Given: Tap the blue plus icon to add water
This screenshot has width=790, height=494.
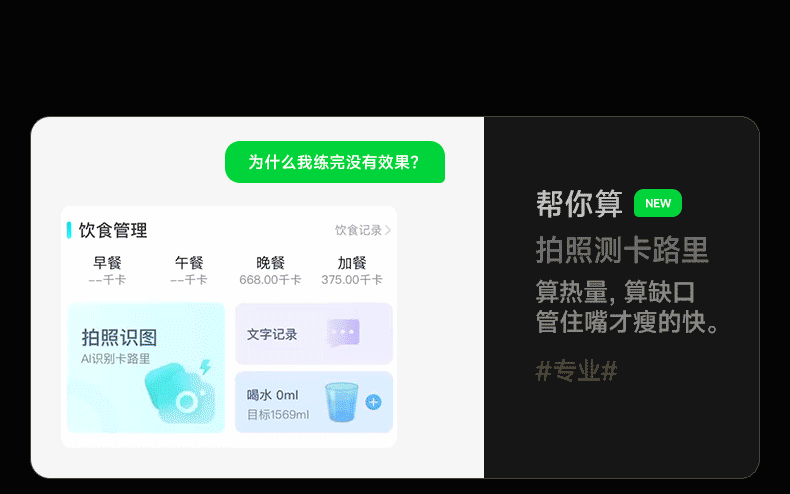Looking at the screenshot, I should tap(373, 402).
